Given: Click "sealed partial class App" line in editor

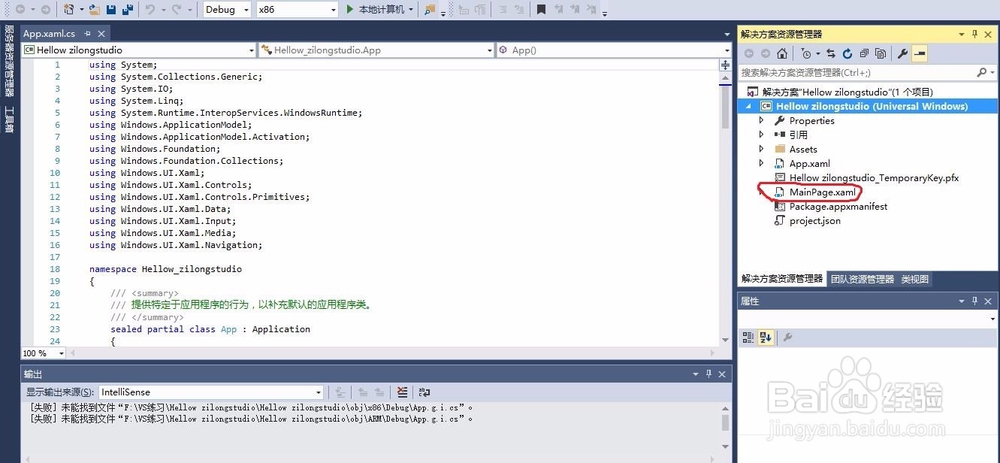Looking at the screenshot, I should click(x=210, y=329).
